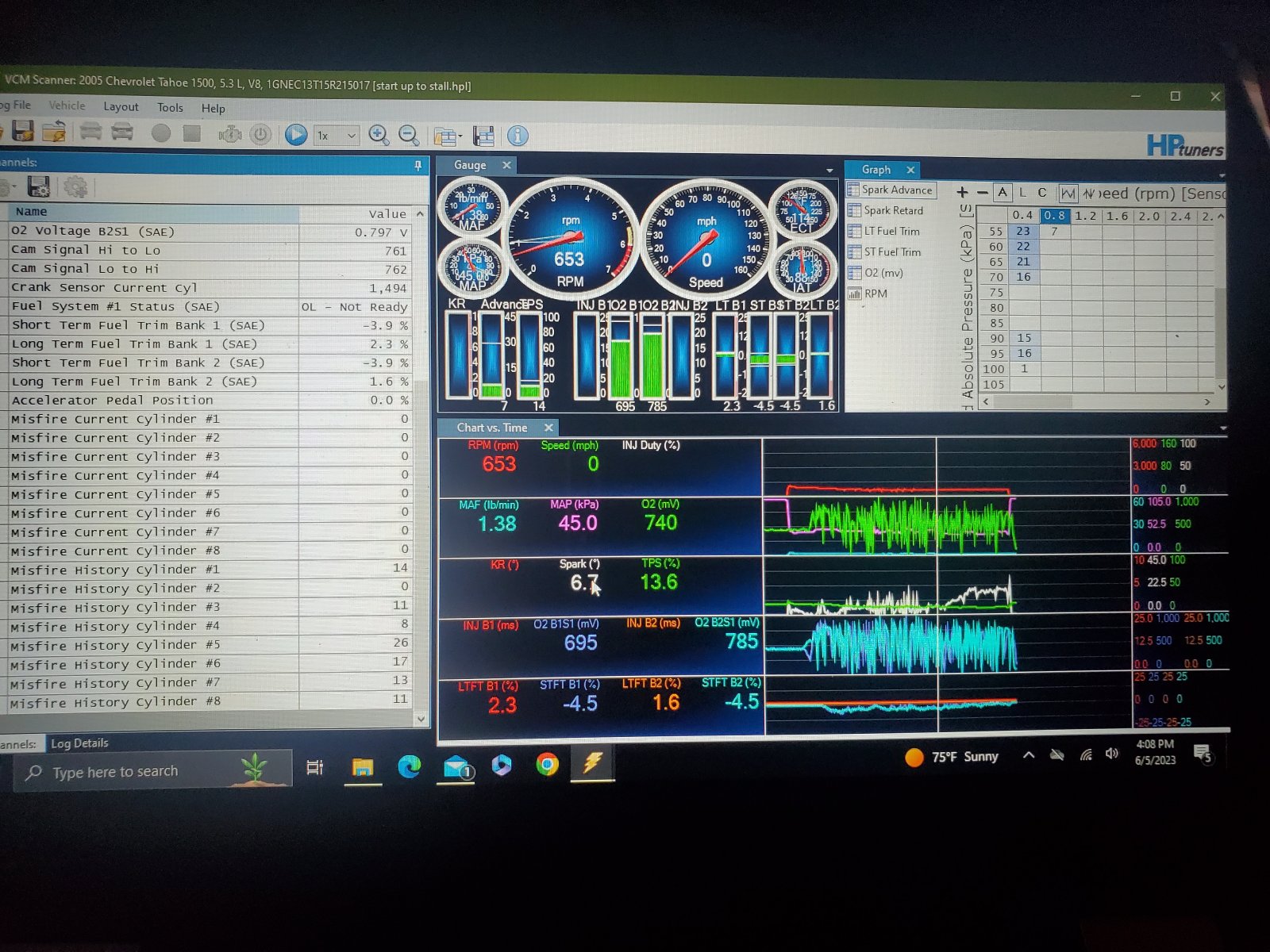Click the first gray vehicle icon in the toolbar

(90, 132)
